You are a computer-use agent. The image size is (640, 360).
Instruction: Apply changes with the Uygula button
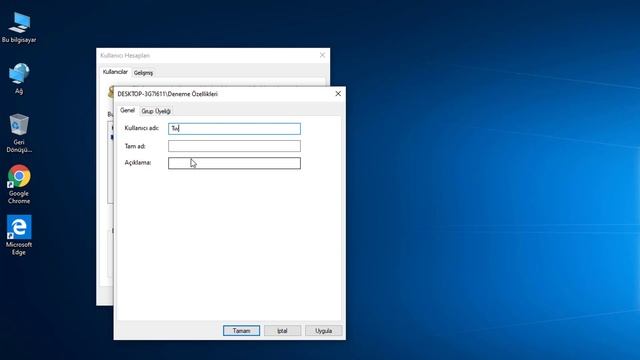pyautogui.click(x=323, y=331)
